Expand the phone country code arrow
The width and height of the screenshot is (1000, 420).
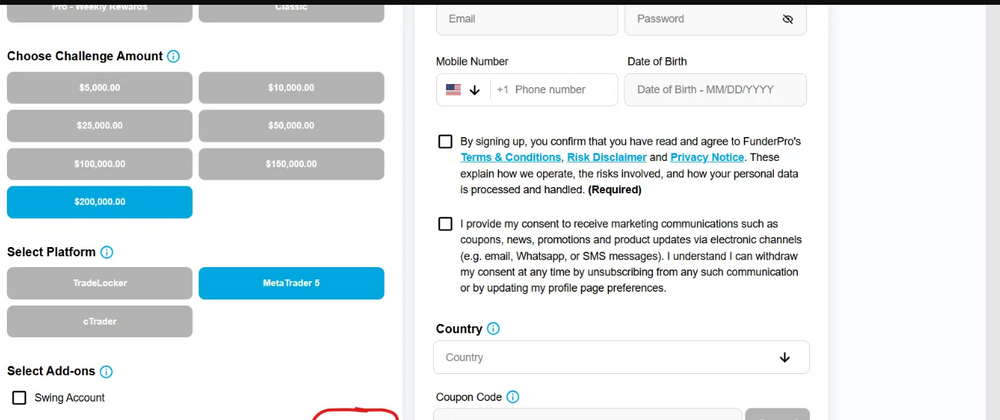click(x=475, y=90)
